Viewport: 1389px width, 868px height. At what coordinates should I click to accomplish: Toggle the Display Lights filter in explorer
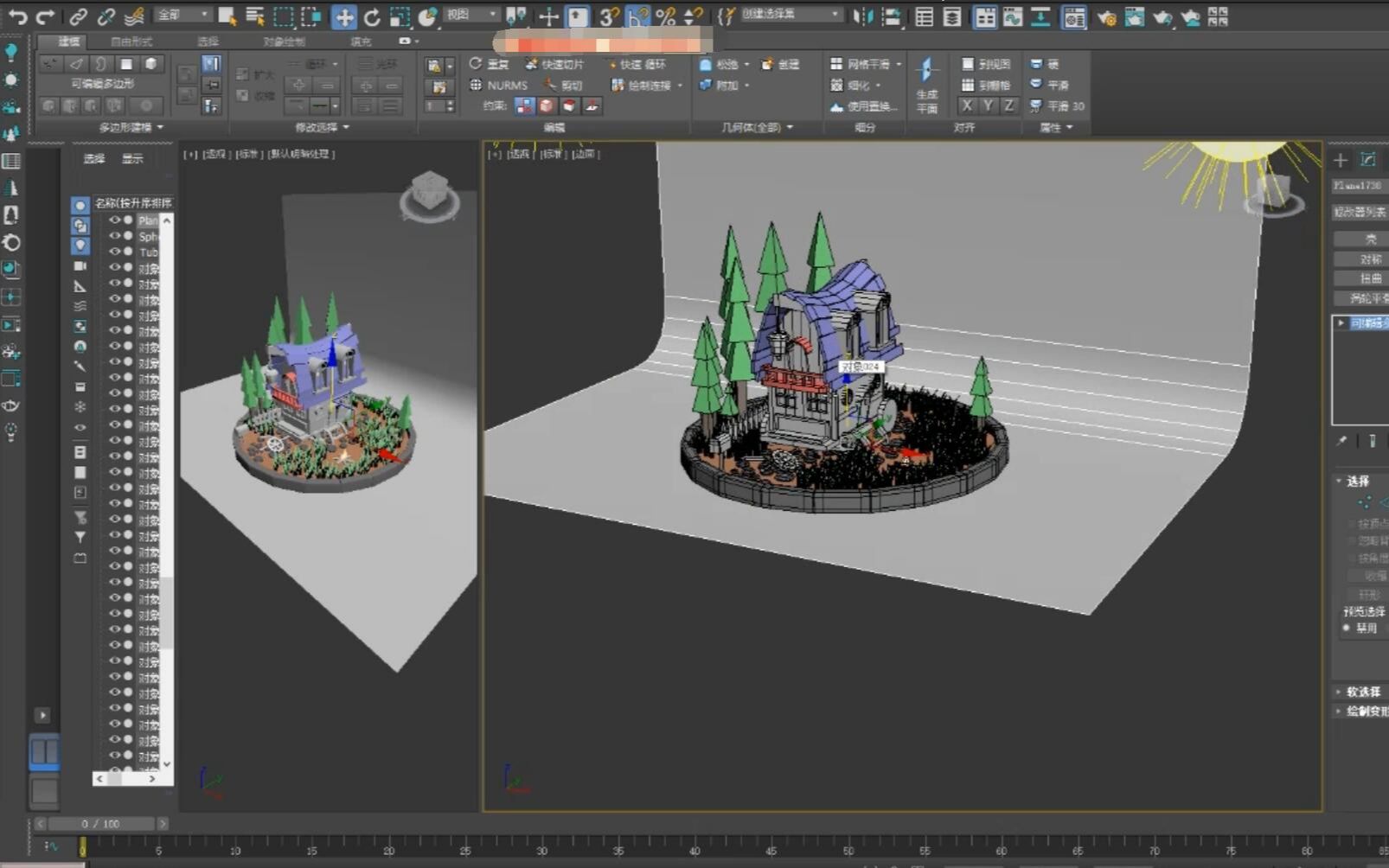[x=80, y=246]
